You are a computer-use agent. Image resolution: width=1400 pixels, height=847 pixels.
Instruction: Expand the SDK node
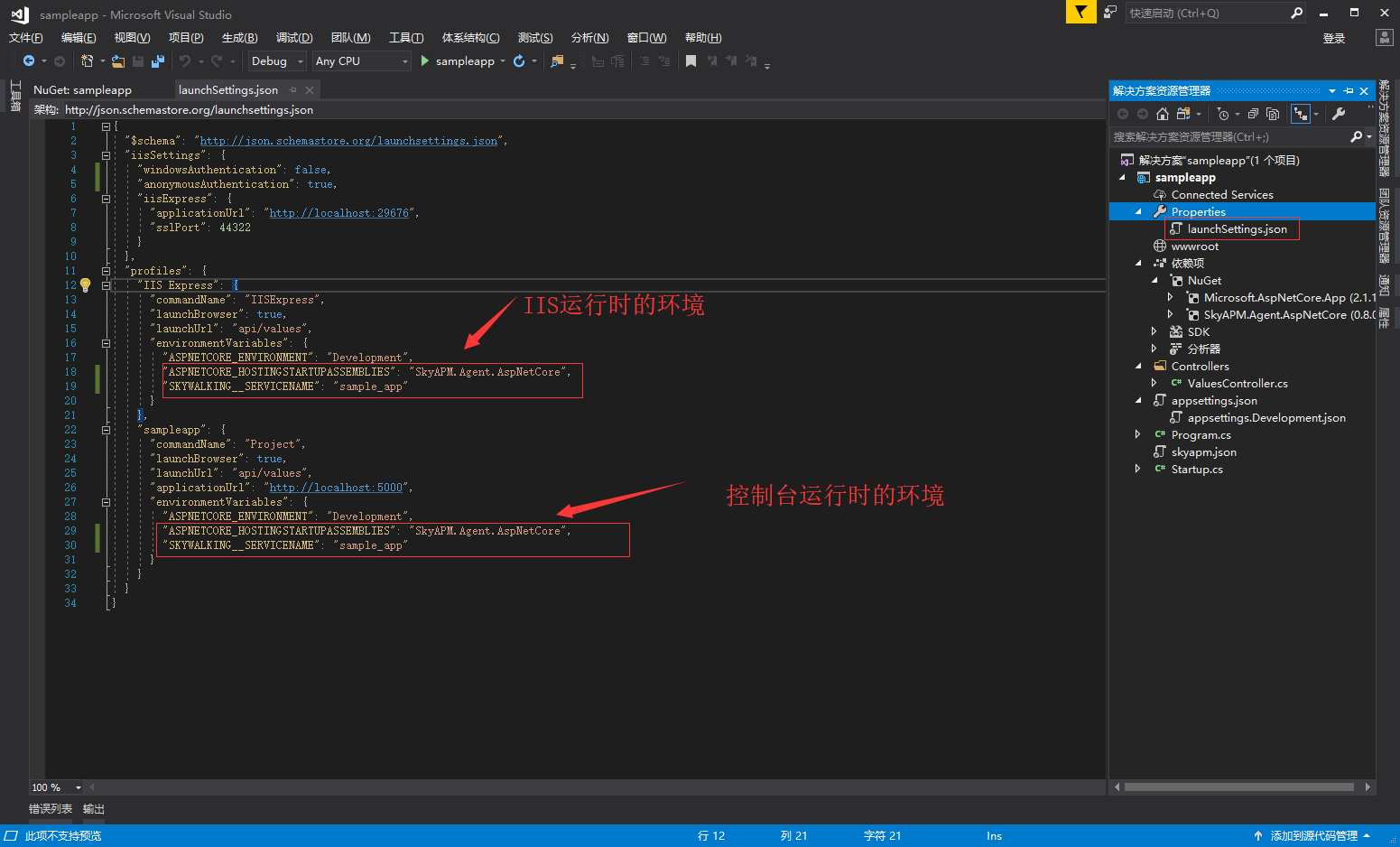click(1154, 331)
